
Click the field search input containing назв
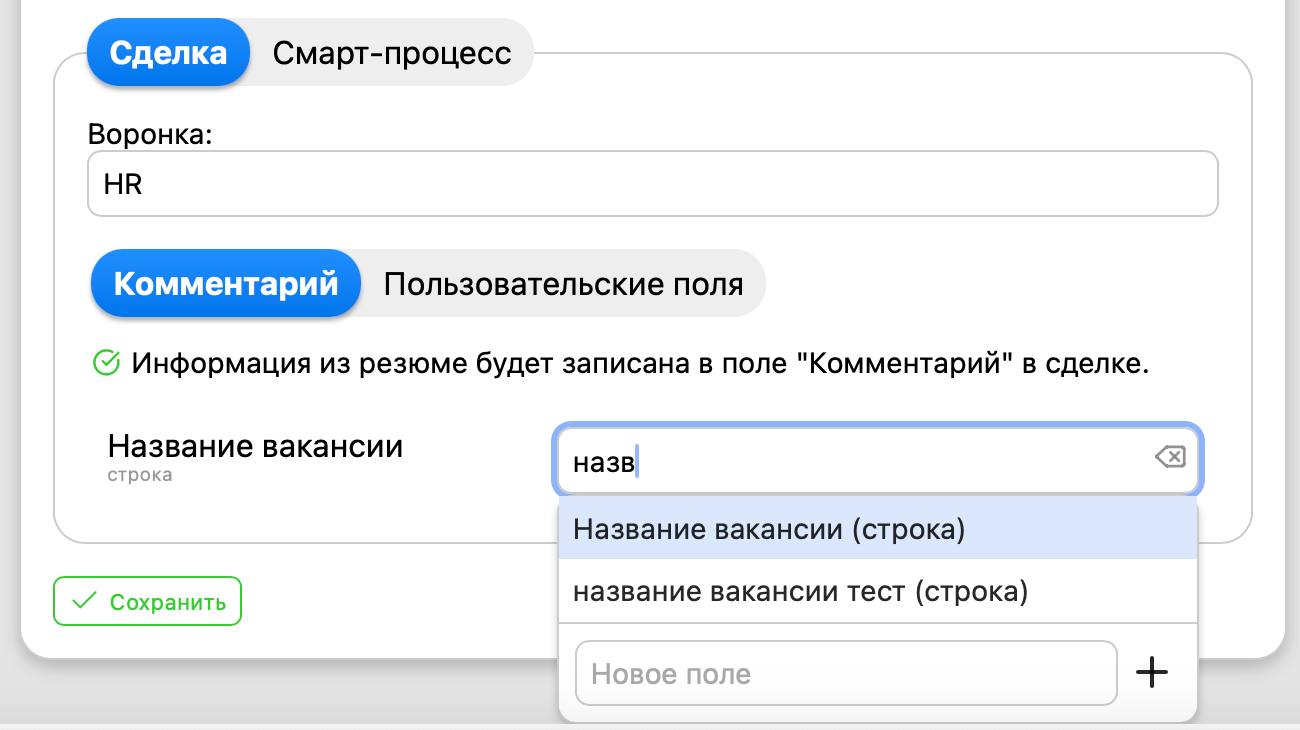coord(878,461)
